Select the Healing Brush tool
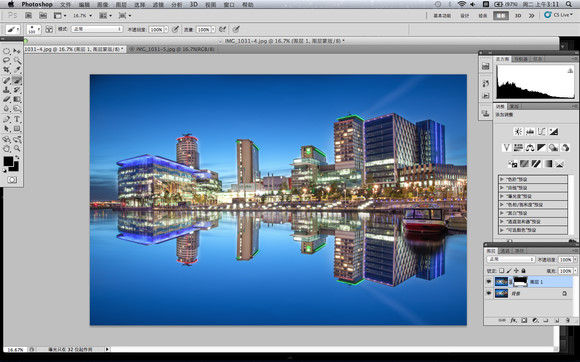580x362 pixels. pyautogui.click(x=7, y=80)
